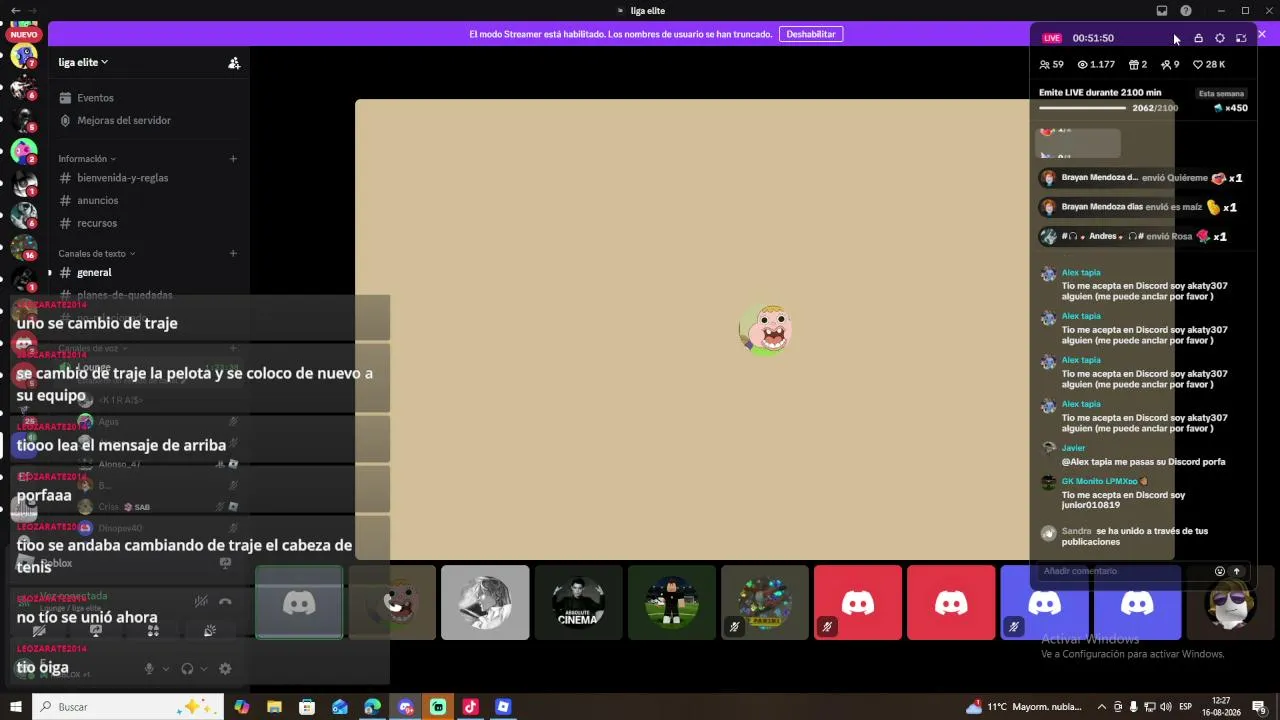Screen dimensions: 1280x720
Task: Click Brayan Mendoza Quiéreme gift entry
Action: click(1141, 178)
